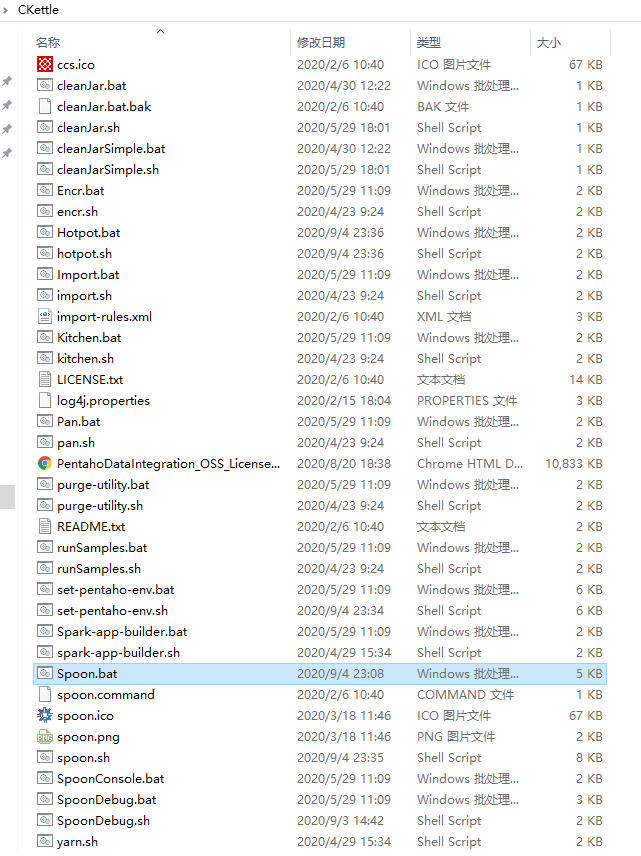Sort by 修改日期 column header
Viewport: 641px width, 856px height.
[321, 42]
